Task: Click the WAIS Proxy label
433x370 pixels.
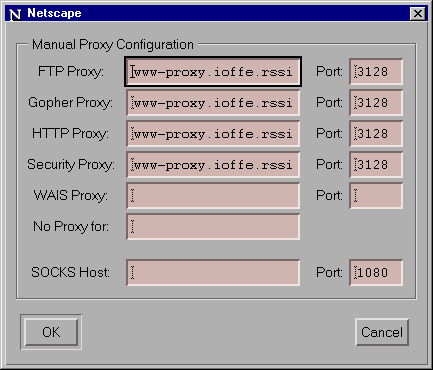Action: [x=71, y=195]
